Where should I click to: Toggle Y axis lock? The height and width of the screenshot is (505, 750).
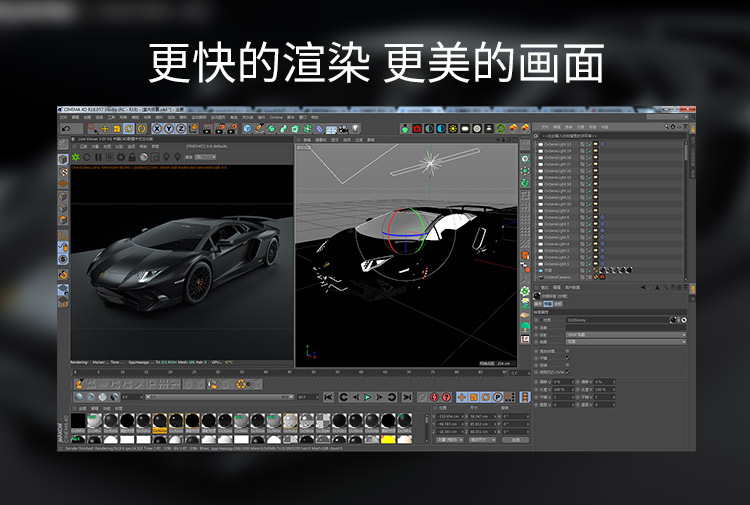pyautogui.click(x=169, y=129)
